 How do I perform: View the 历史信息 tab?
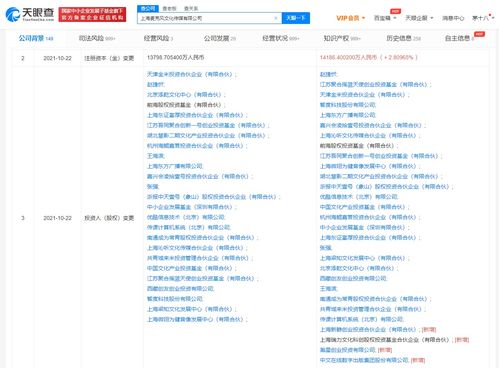coord(403,38)
